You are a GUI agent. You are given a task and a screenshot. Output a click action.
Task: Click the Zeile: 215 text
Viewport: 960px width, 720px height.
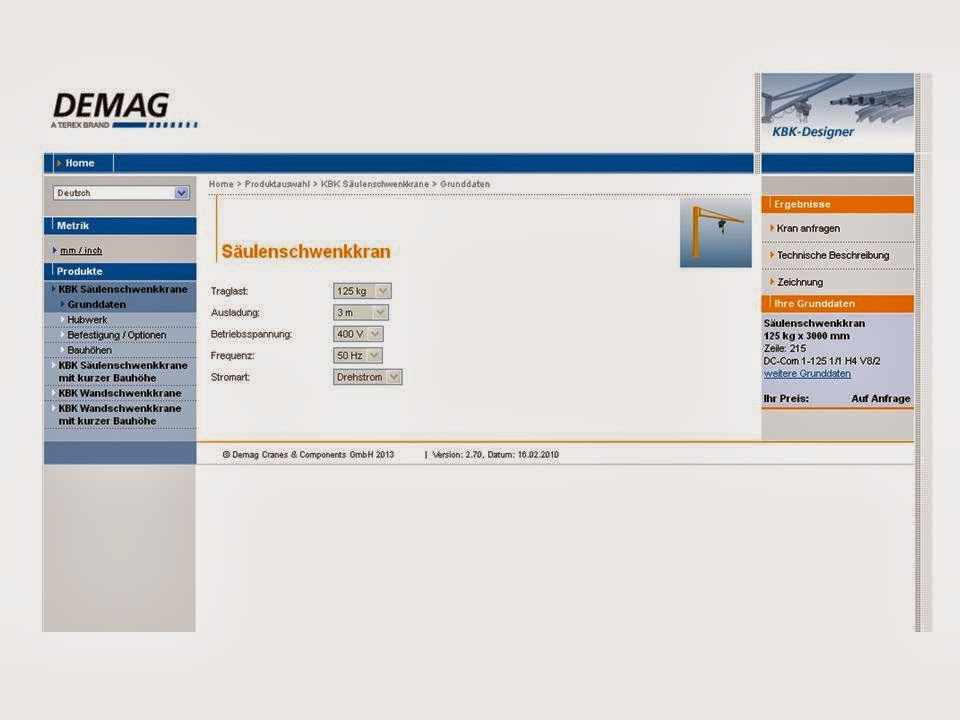(784, 348)
